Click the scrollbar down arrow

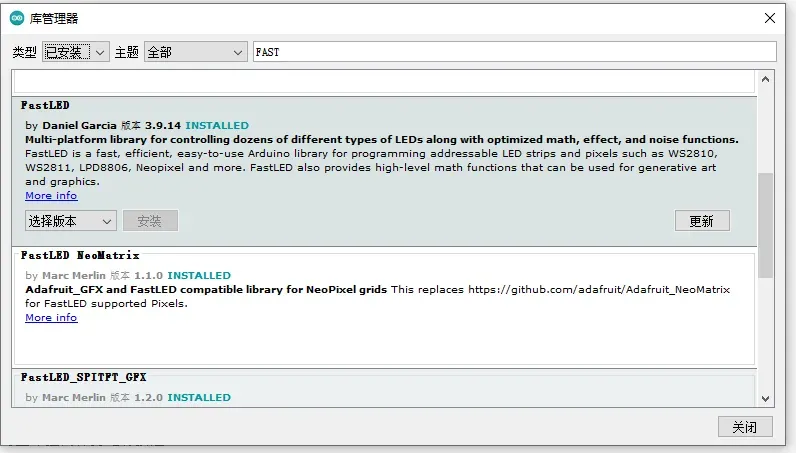766,397
